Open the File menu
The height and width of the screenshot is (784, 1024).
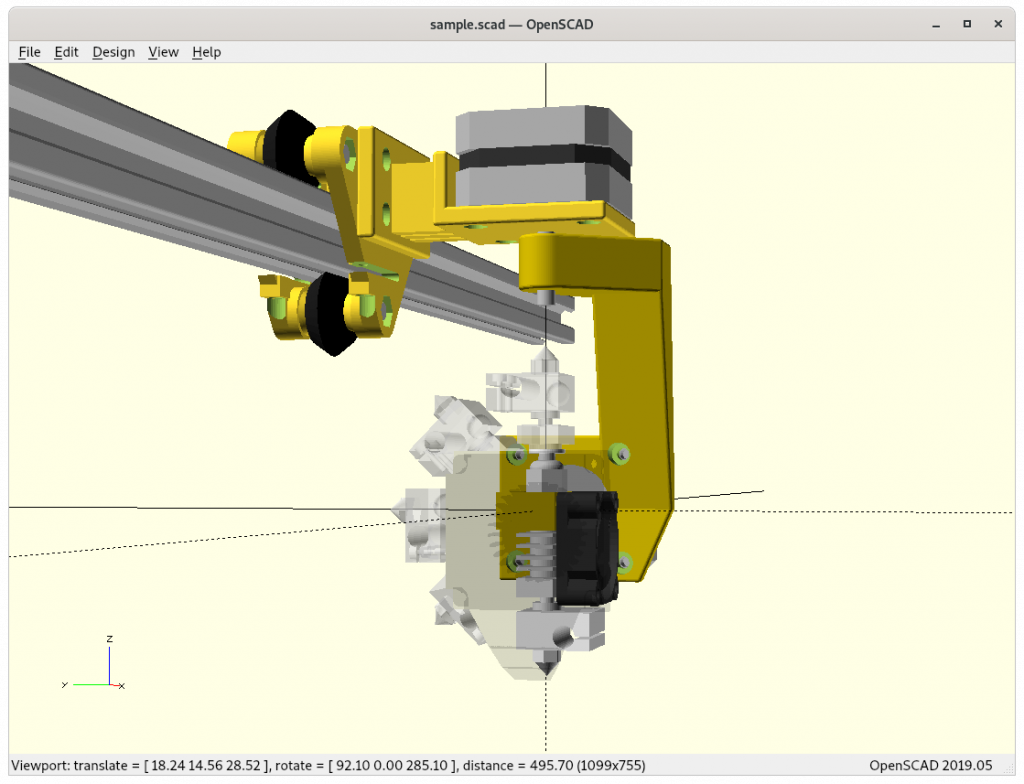click(29, 52)
